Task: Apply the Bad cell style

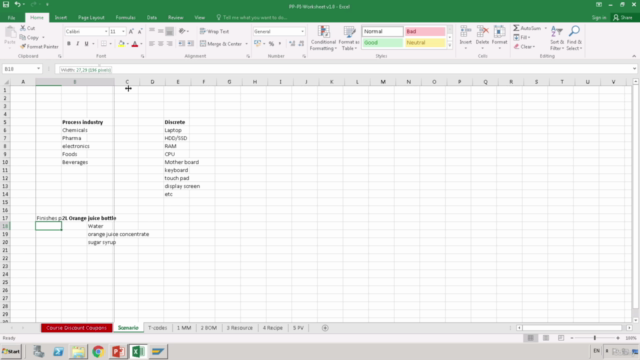Action: tap(424, 31)
